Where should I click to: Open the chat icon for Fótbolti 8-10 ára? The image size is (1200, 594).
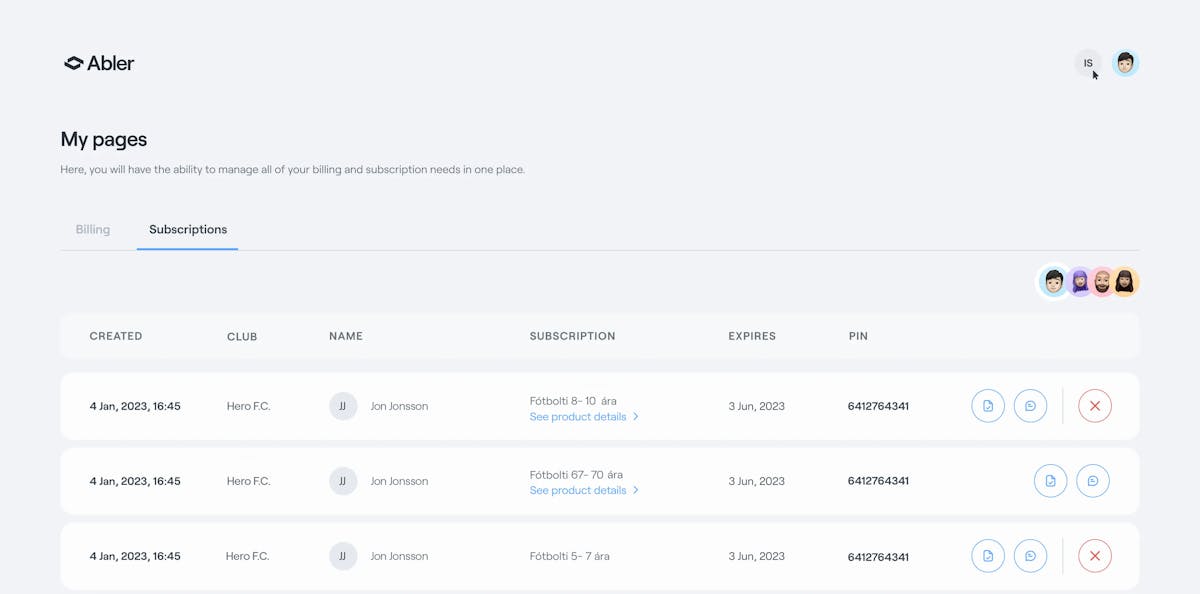(1030, 406)
